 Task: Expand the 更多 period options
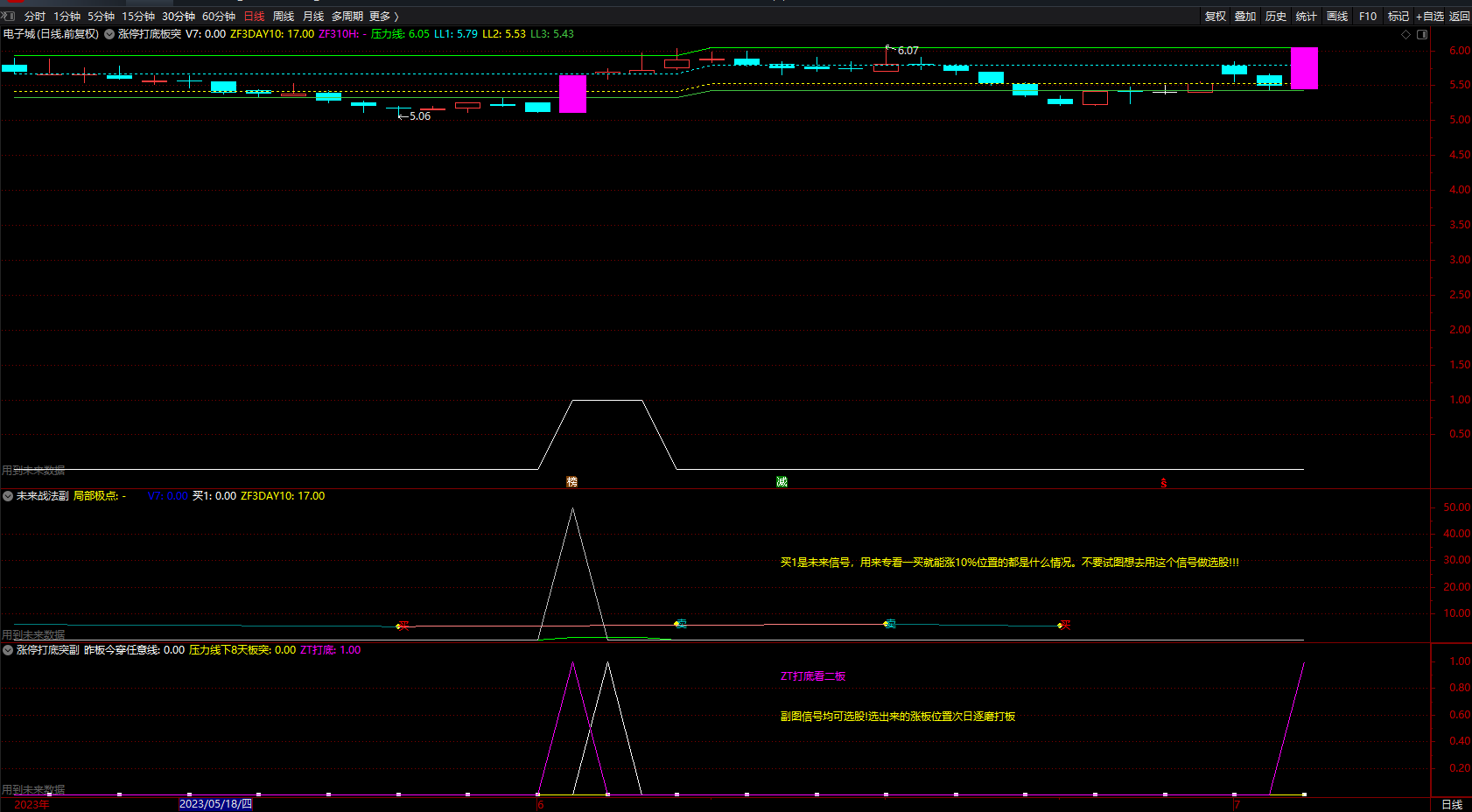[383, 17]
